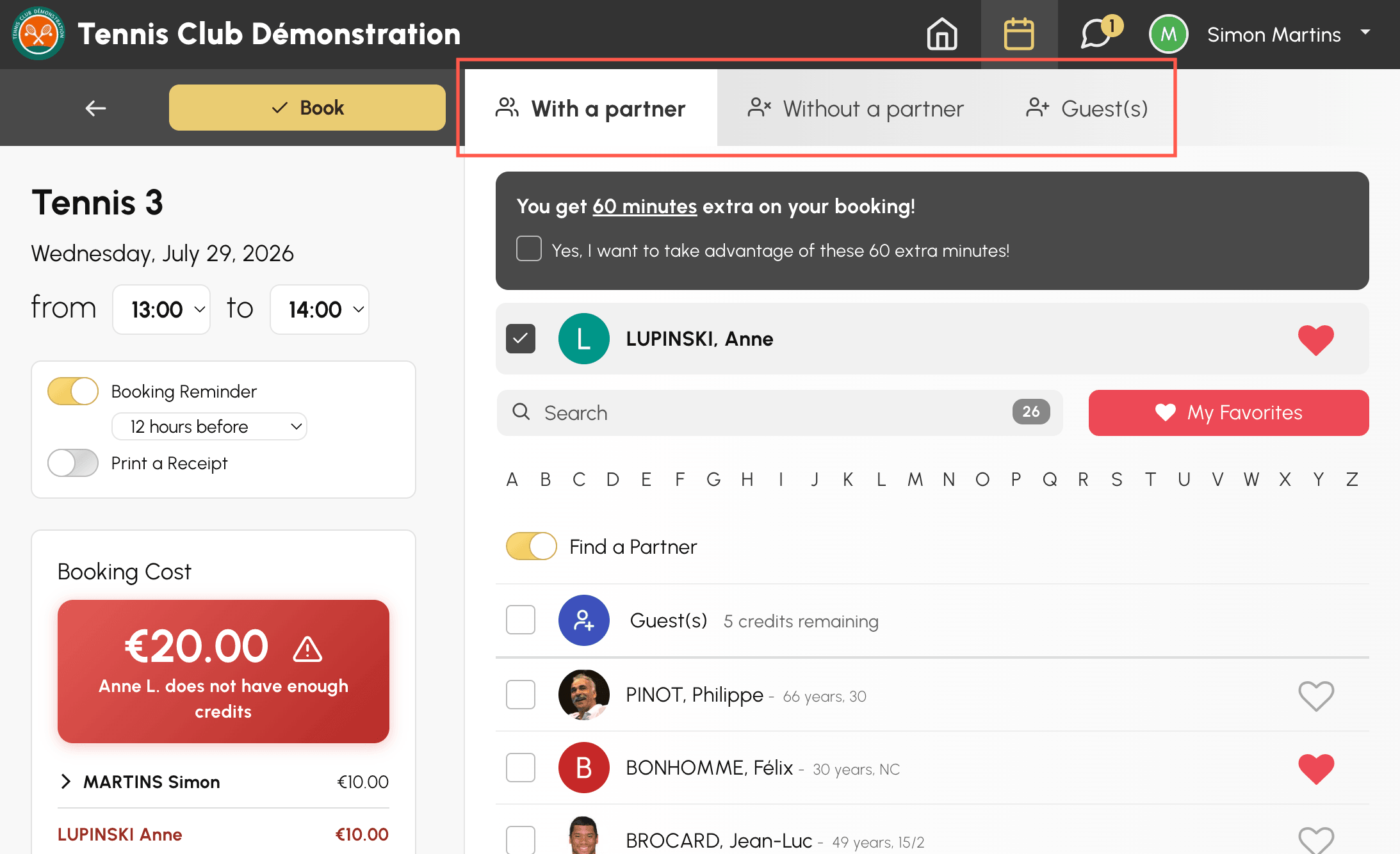
Task: Uncheck selected partner LUPINSKI, Anne
Action: [521, 339]
